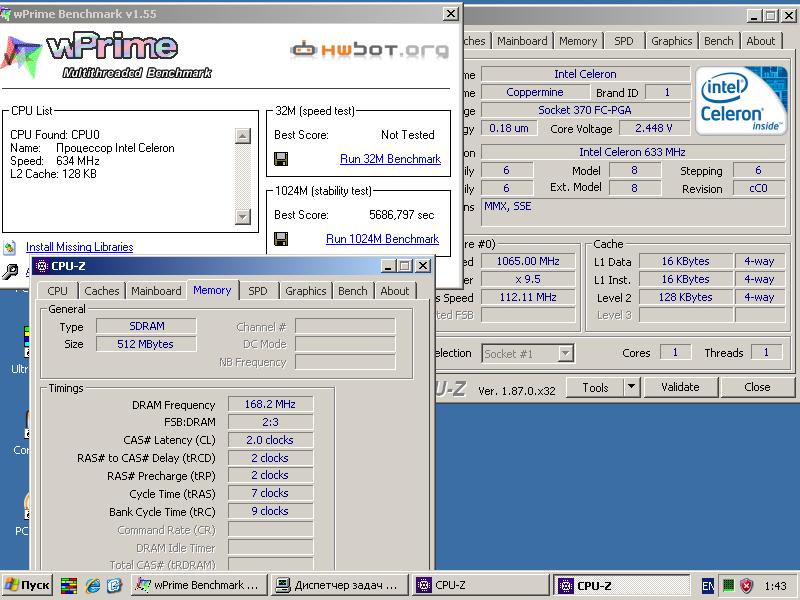
Task: Click the red shield security tray icon
Action: (x=747, y=585)
